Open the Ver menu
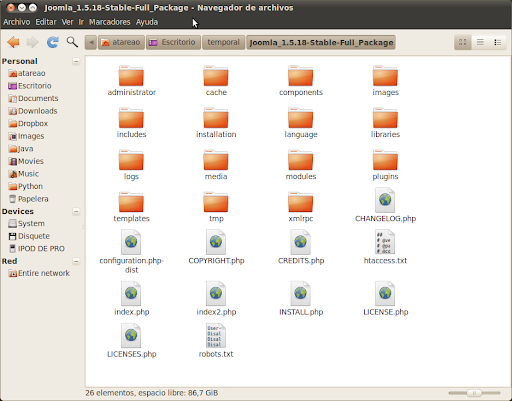512x401 pixels. pos(67,22)
